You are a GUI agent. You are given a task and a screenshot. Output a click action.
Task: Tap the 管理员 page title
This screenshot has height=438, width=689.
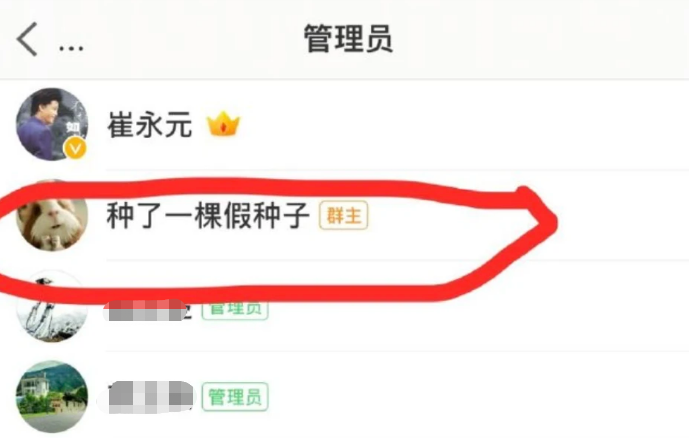pyautogui.click(x=348, y=39)
